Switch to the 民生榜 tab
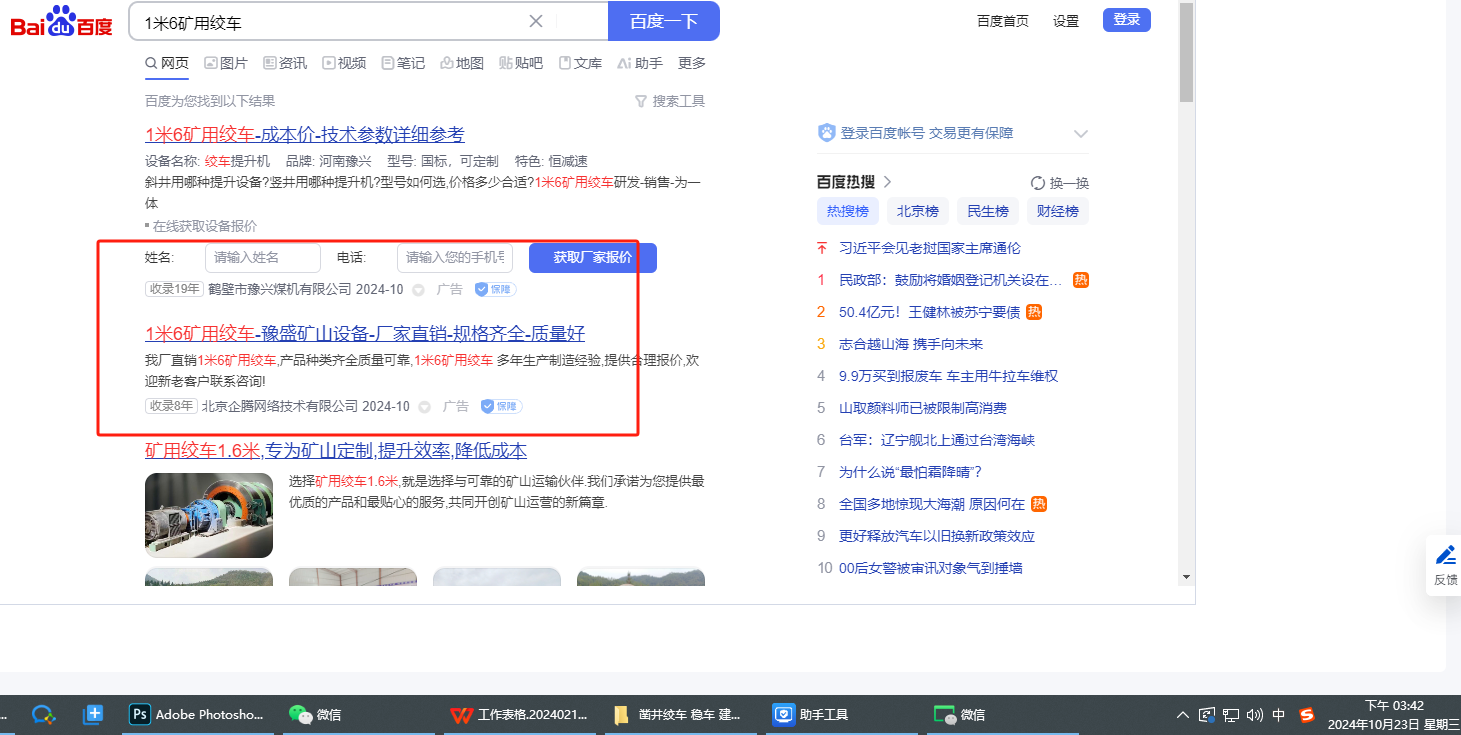The width and height of the screenshot is (1461, 735). click(x=988, y=211)
